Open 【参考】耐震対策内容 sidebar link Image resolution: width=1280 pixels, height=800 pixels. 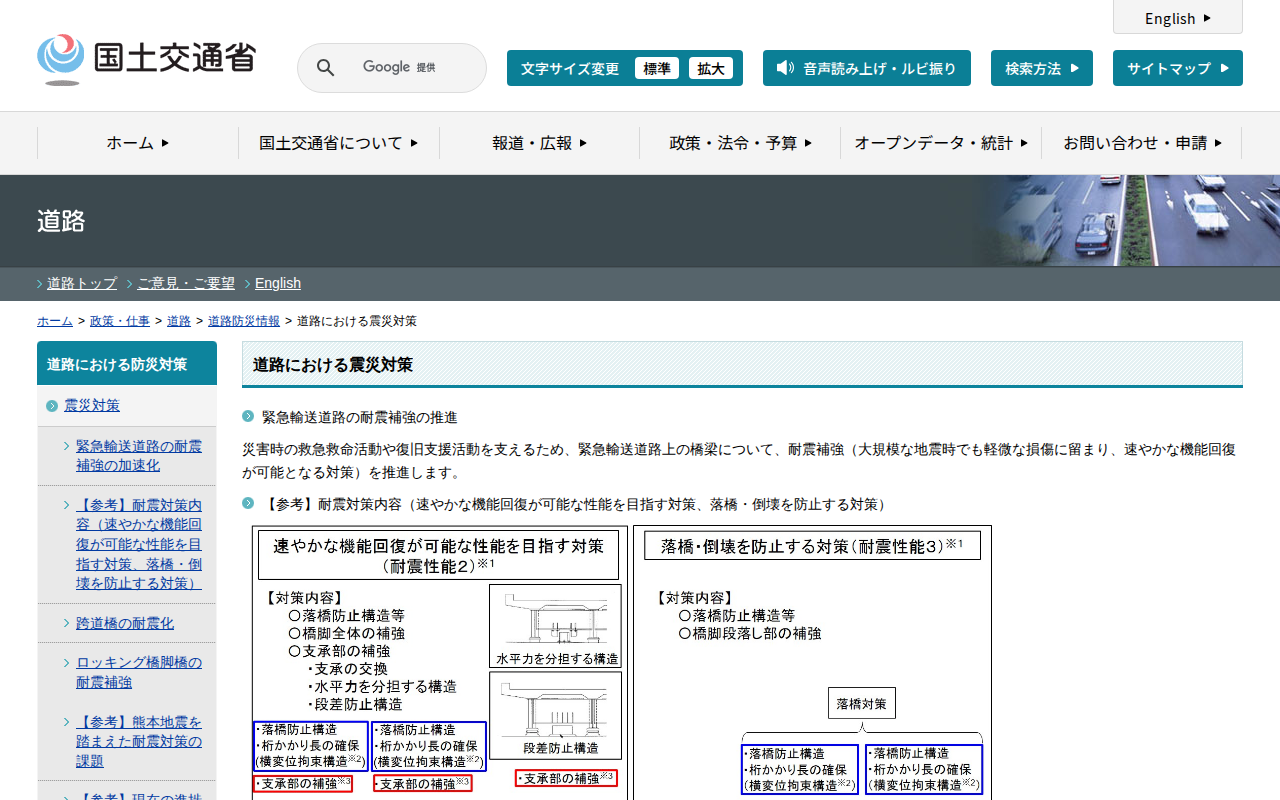[139, 544]
